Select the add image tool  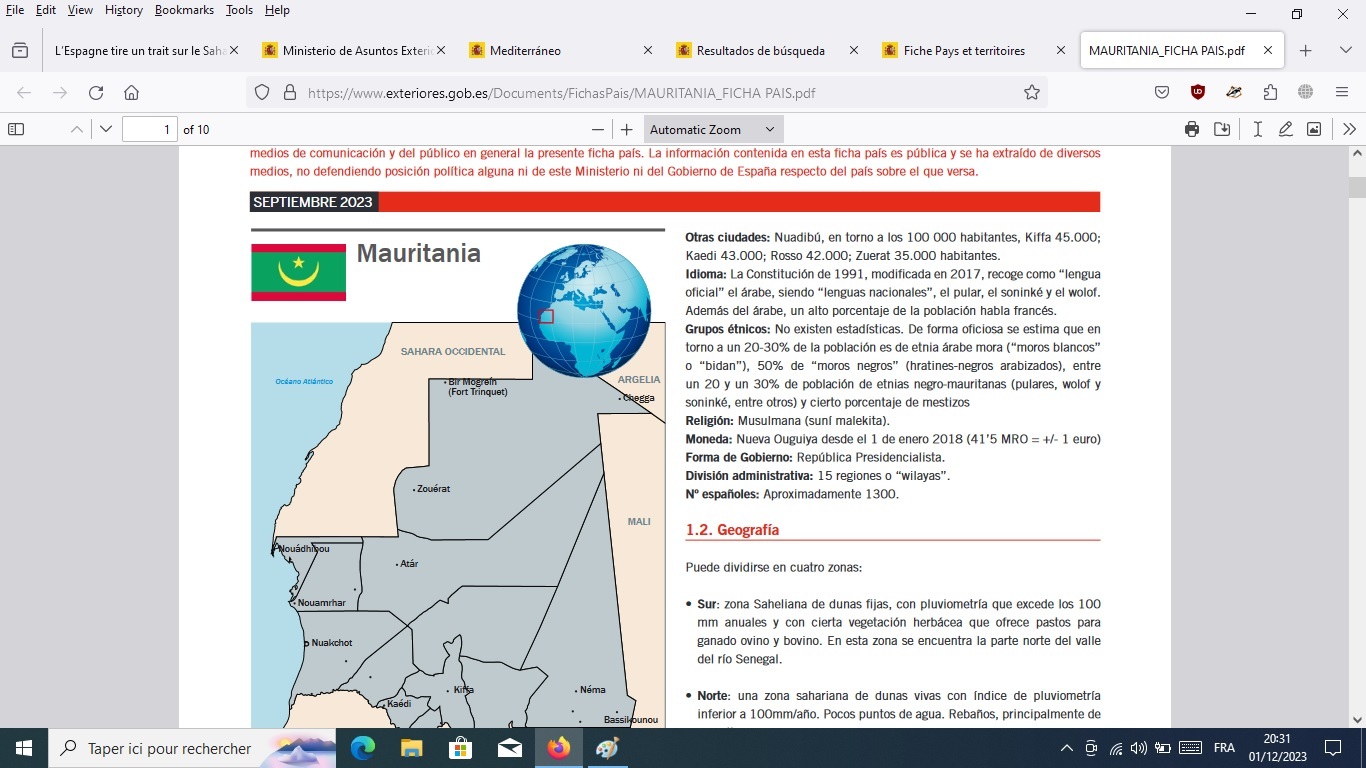click(x=1314, y=129)
